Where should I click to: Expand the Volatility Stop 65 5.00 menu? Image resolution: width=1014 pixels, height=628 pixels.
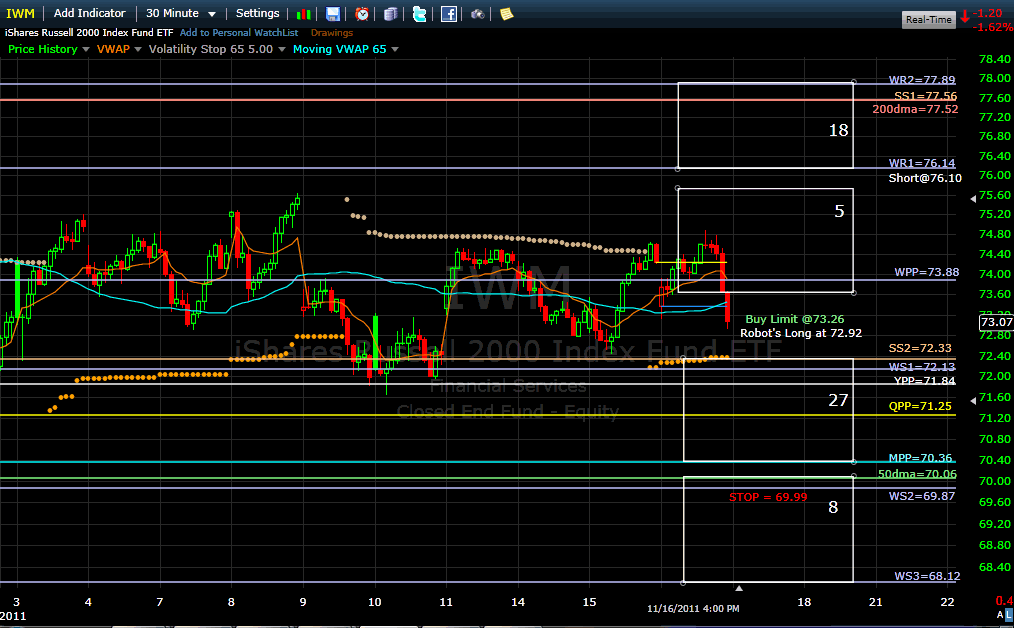point(281,49)
